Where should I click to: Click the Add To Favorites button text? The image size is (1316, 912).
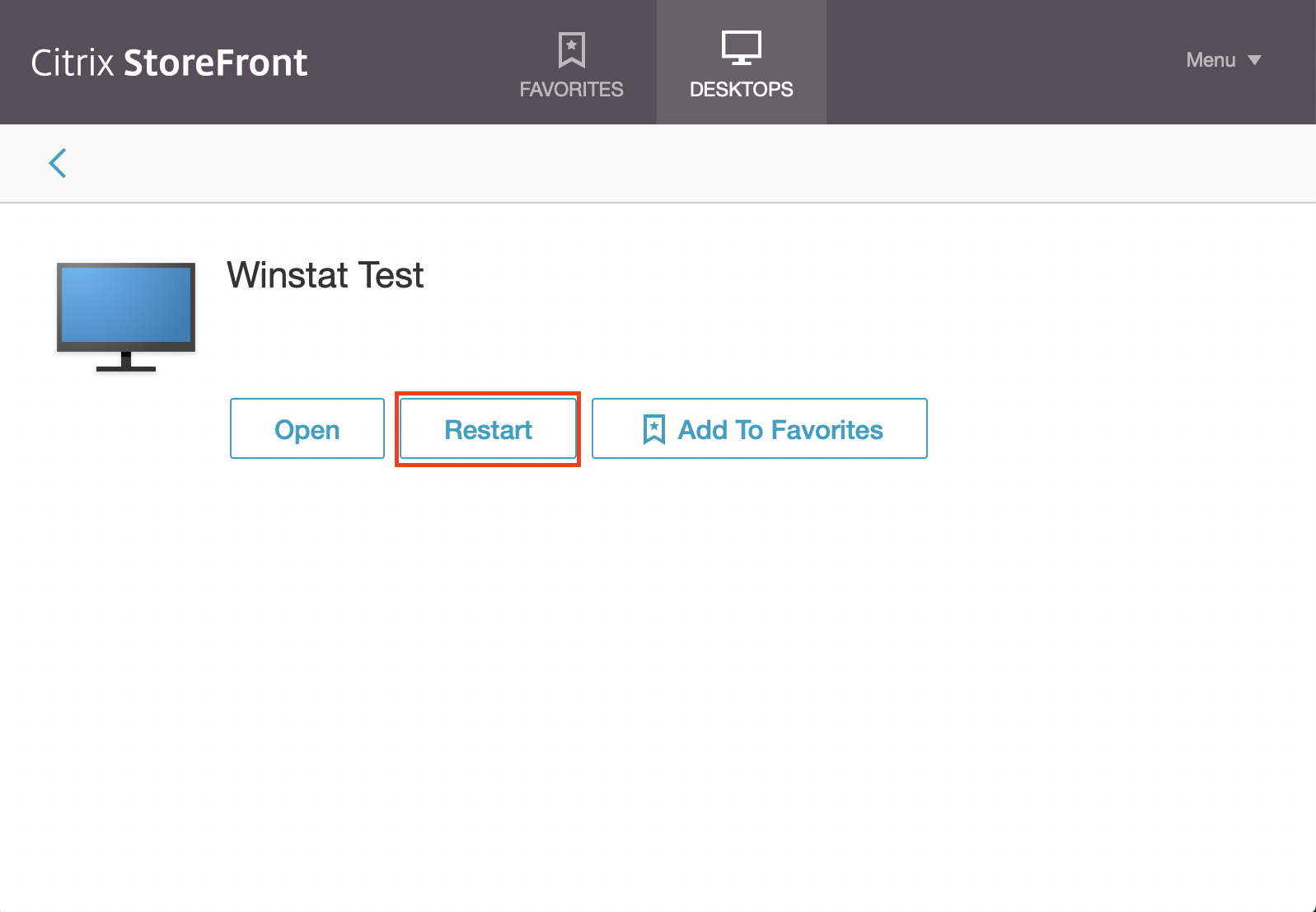[x=780, y=430]
